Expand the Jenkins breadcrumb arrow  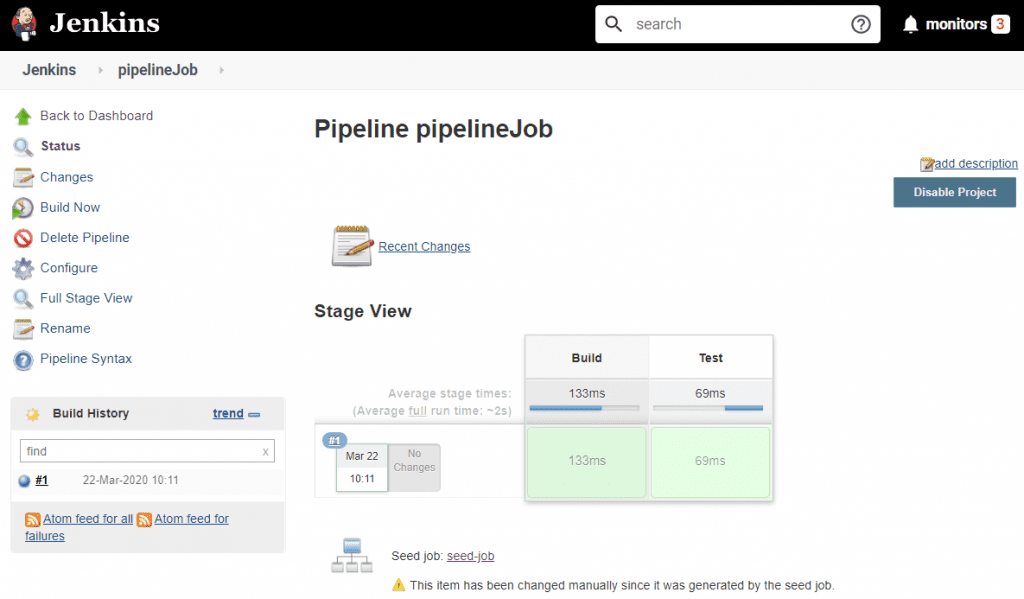[x=100, y=70]
